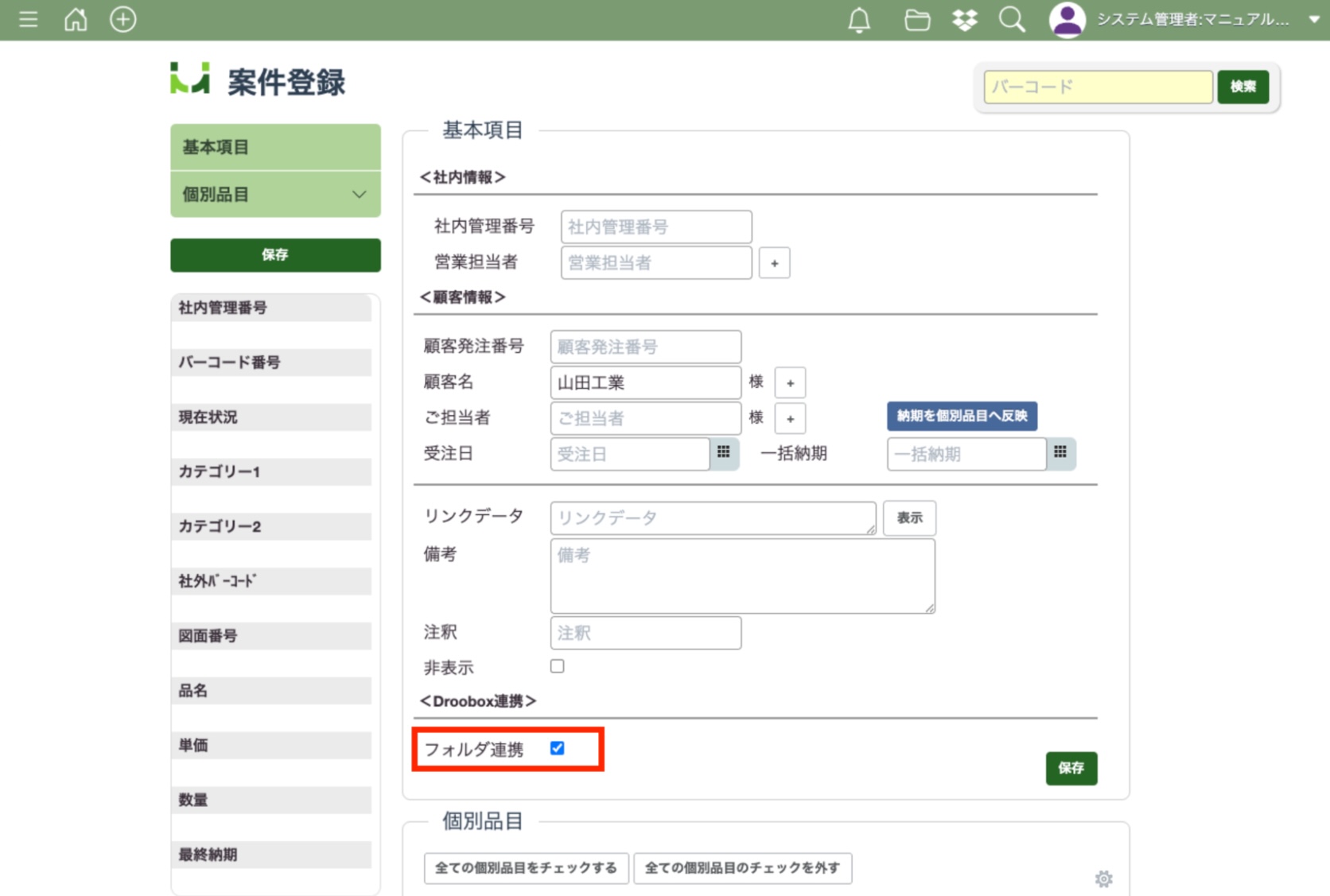Open the user account dropdown arrow
1330x896 pixels.
1313,20
